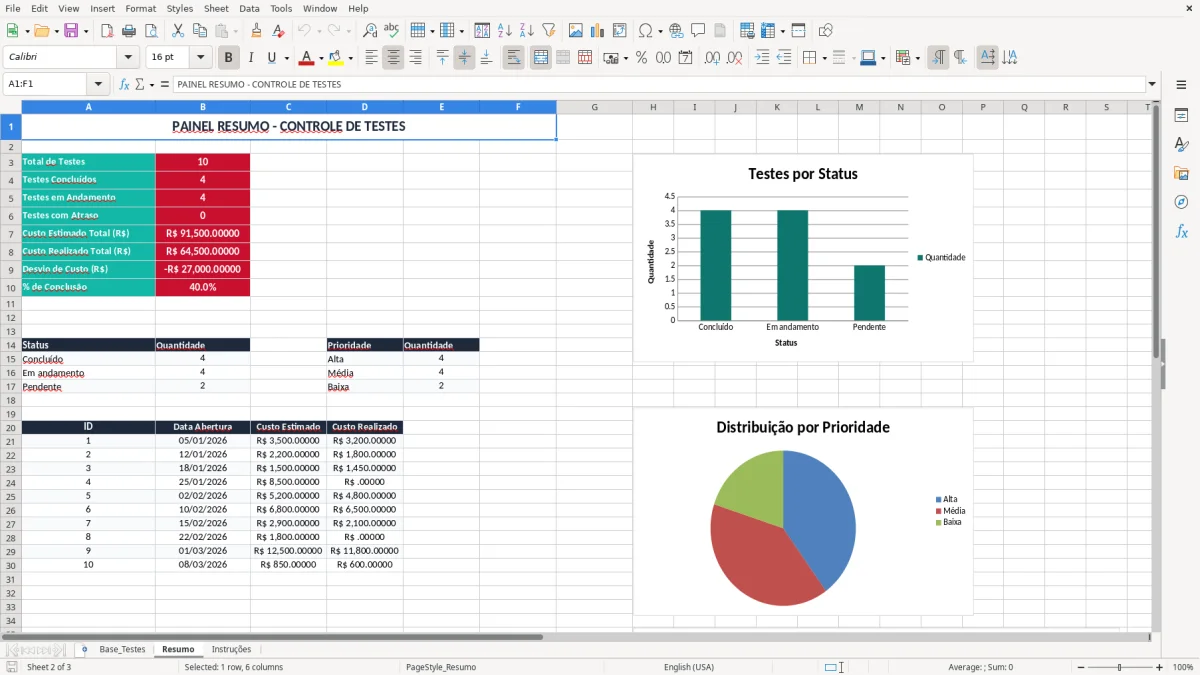
Task: Toggle Center Horizontally alignment
Action: click(x=393, y=58)
